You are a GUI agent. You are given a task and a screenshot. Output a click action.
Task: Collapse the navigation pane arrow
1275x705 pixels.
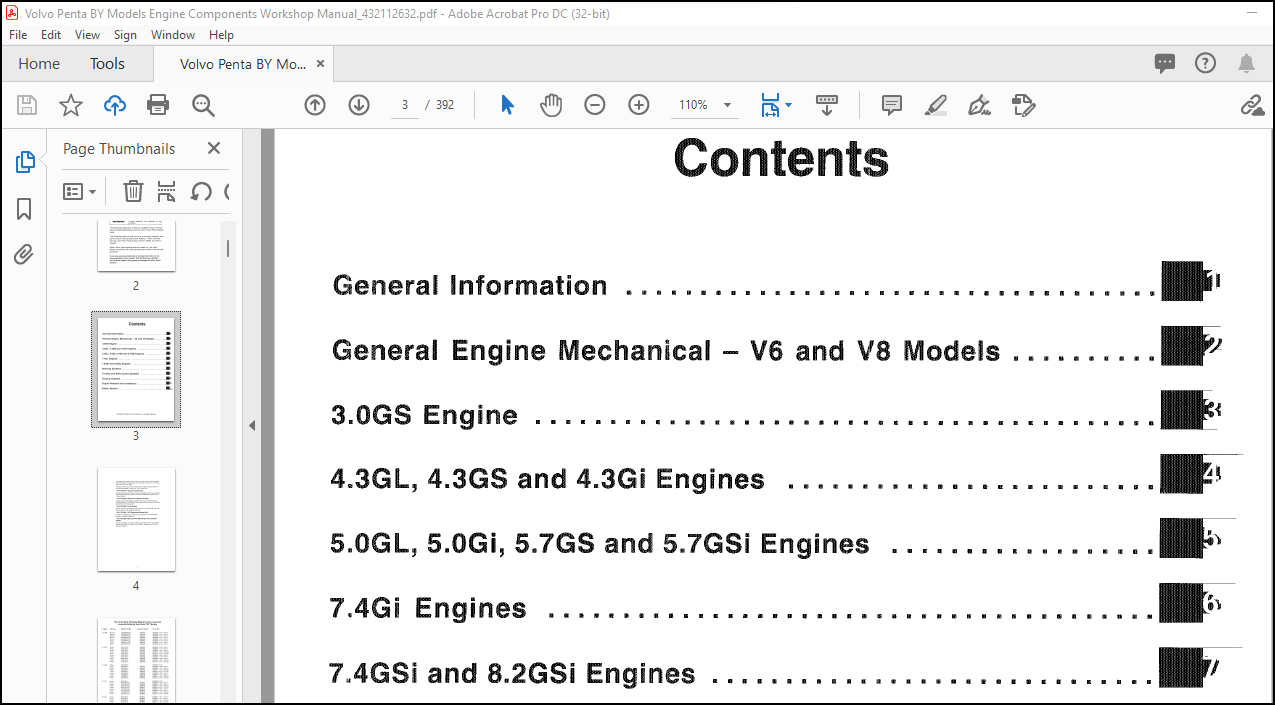tap(252, 425)
